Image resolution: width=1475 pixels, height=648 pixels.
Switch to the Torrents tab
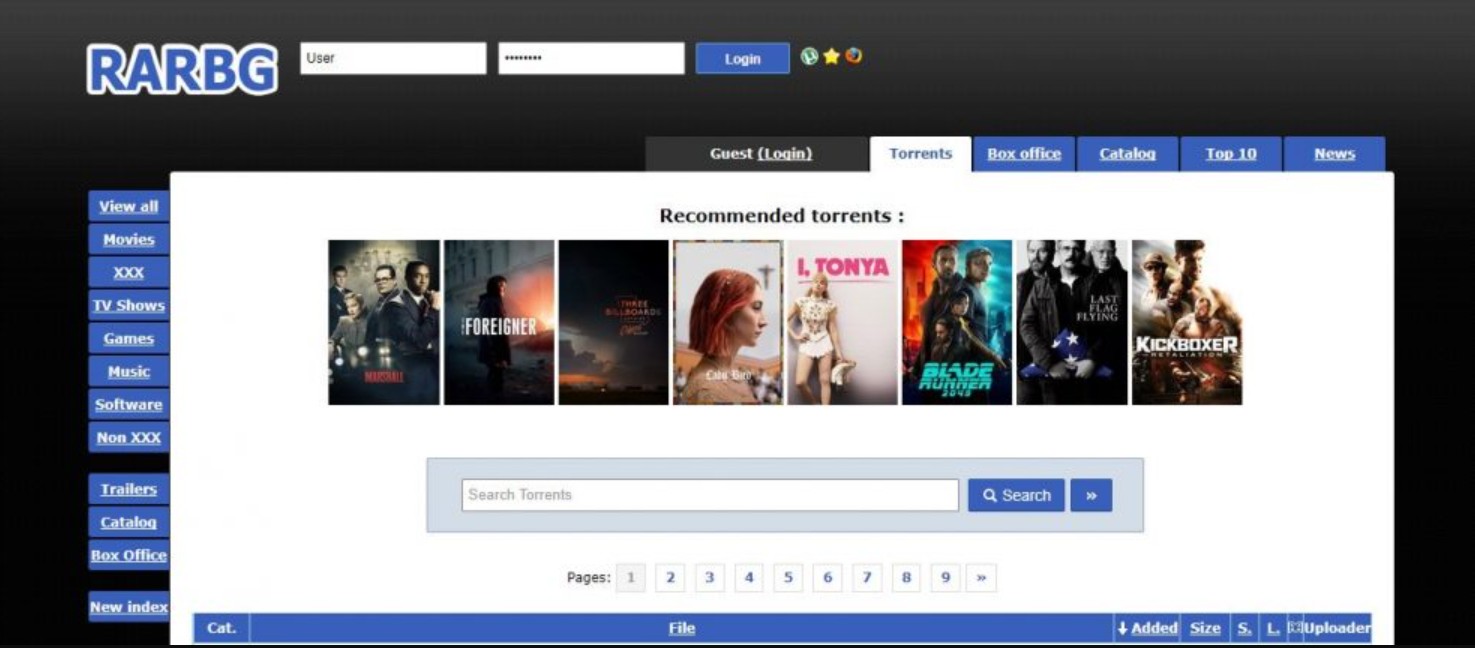pos(920,154)
